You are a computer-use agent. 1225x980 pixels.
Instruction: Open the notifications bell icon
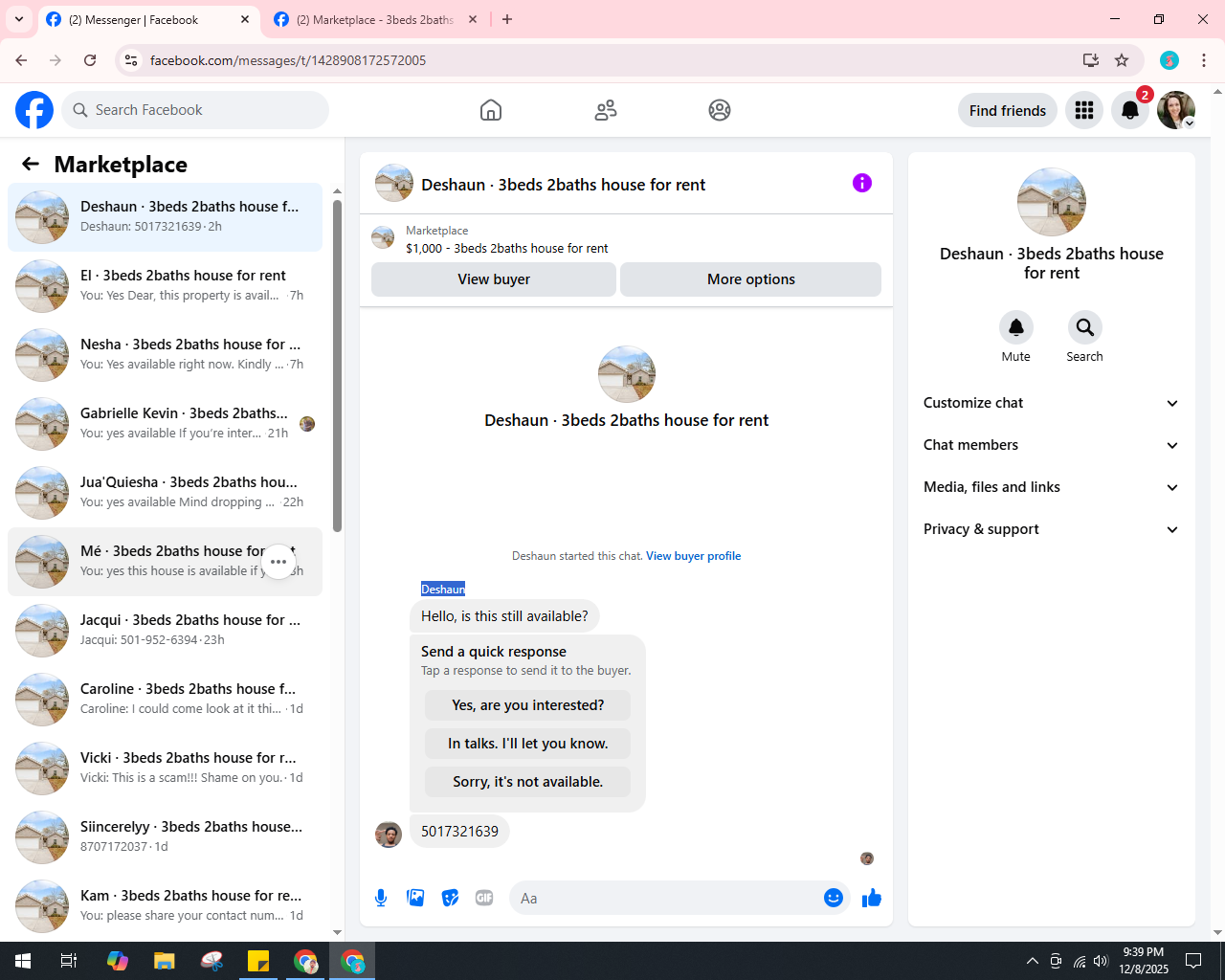click(x=1130, y=110)
